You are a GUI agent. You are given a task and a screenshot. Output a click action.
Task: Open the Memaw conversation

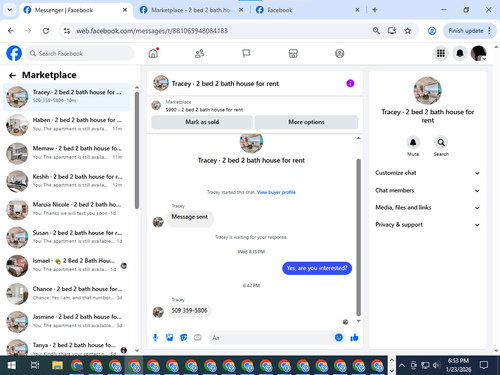[67, 153]
